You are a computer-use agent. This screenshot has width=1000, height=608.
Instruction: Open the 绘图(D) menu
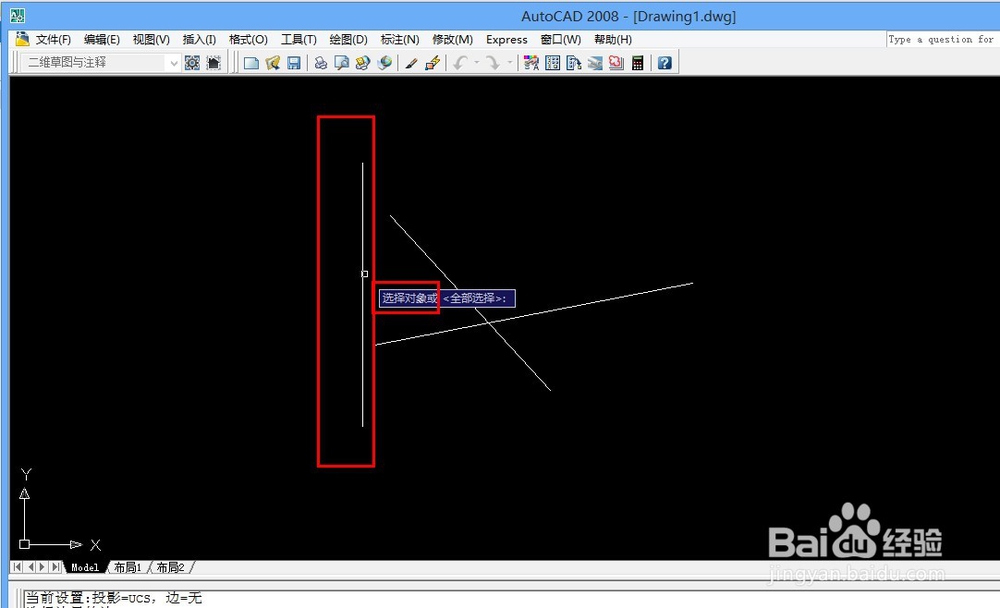point(348,40)
